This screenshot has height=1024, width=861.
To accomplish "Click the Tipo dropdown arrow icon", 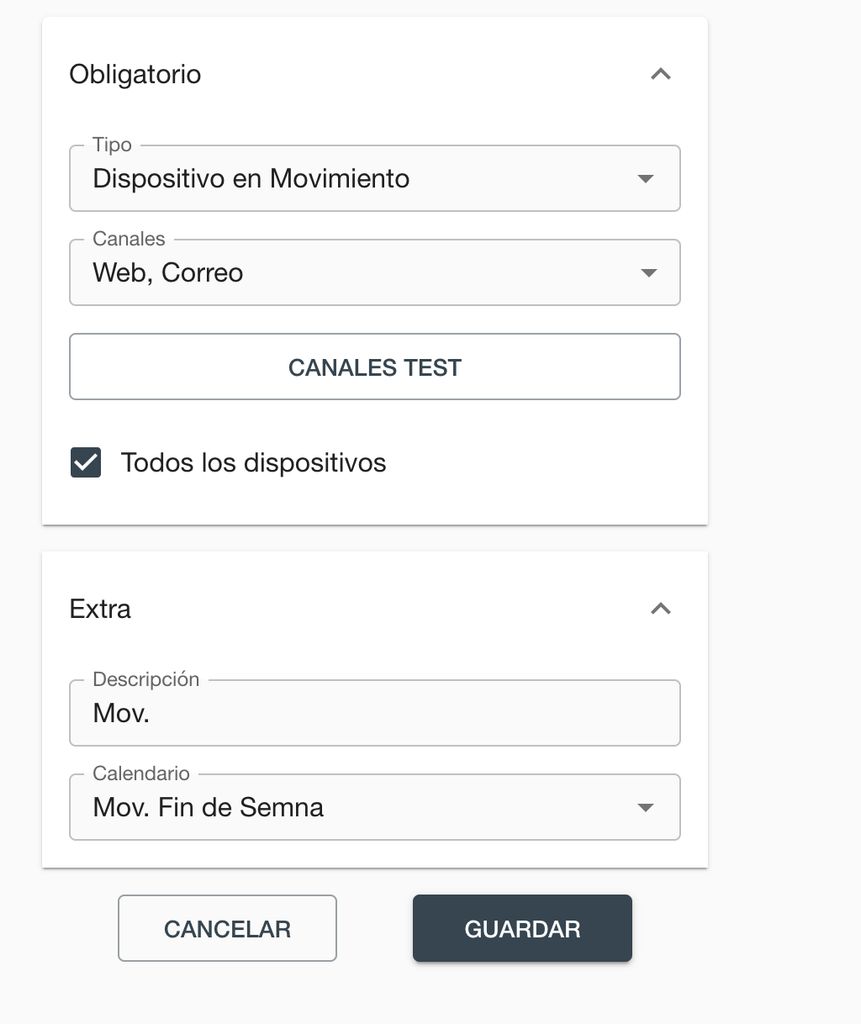I will tap(646, 179).
